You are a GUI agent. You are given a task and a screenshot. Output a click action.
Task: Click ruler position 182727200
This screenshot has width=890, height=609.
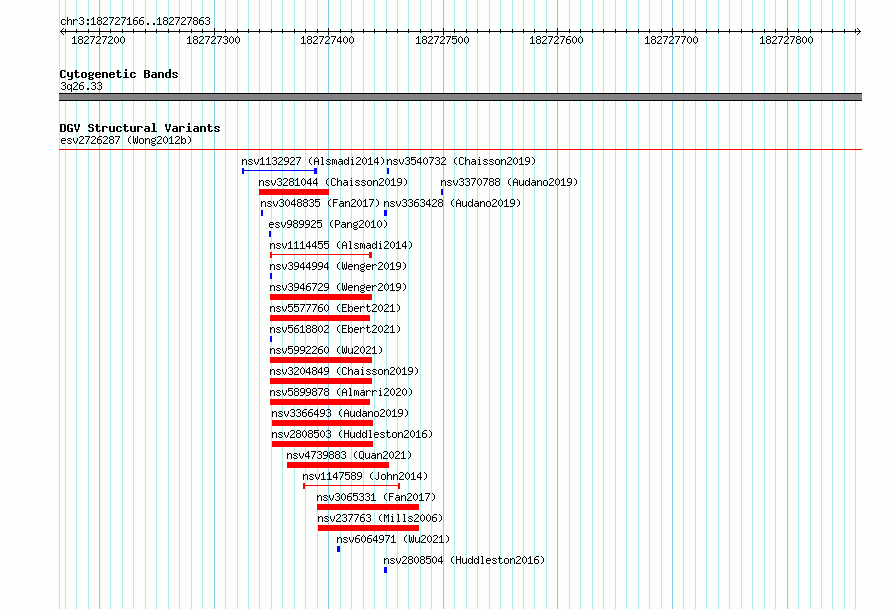click(98, 40)
